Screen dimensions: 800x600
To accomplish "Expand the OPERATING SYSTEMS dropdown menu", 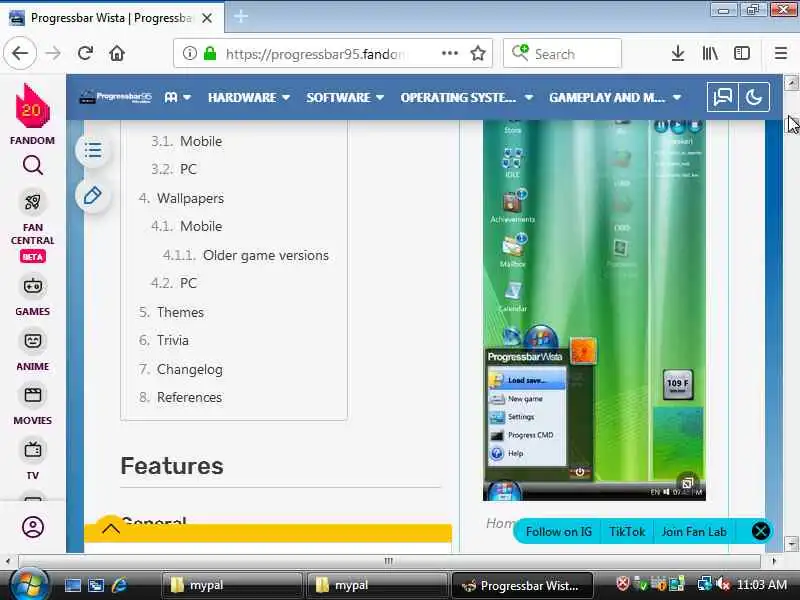I will pyautogui.click(x=466, y=97).
